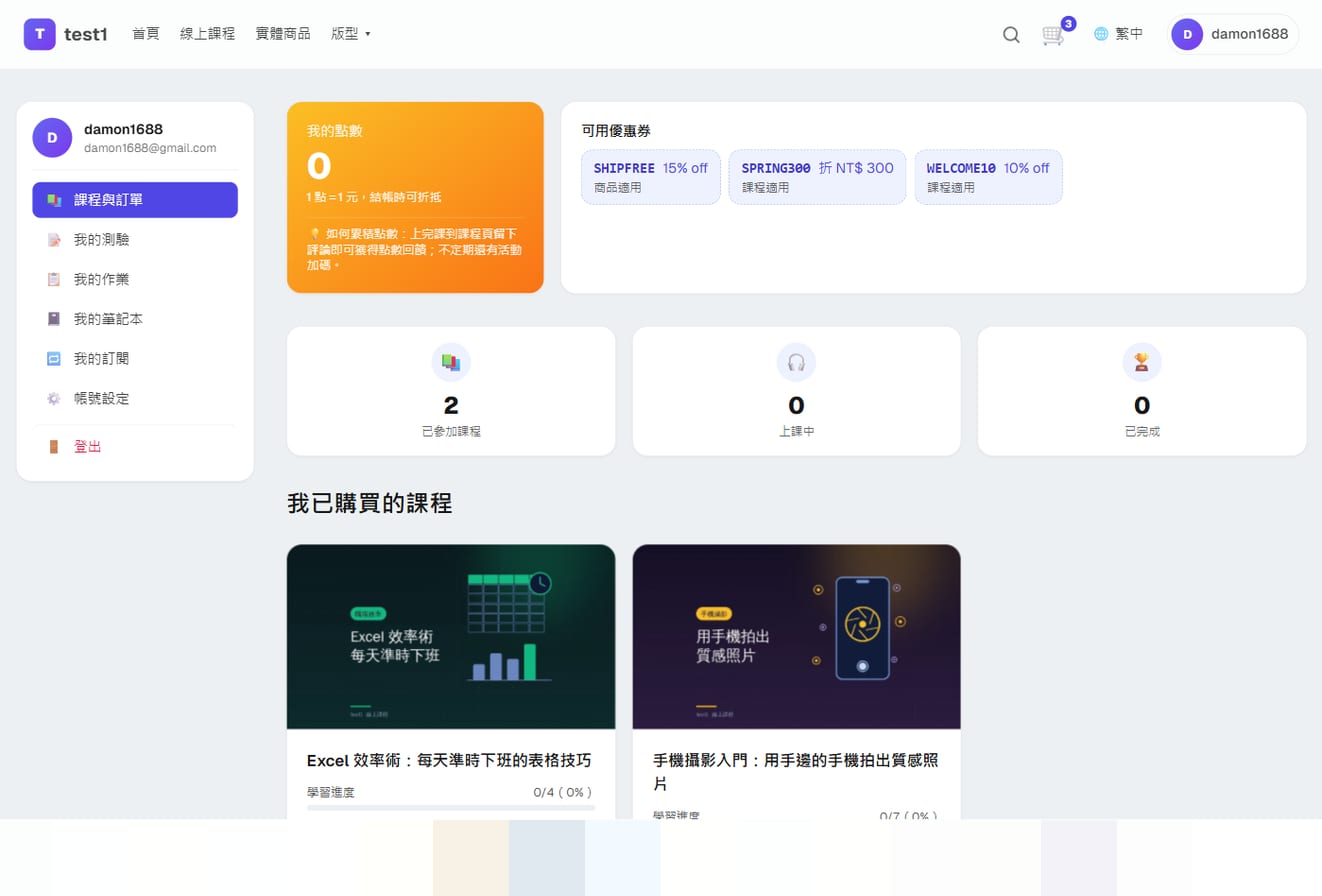The height and width of the screenshot is (896, 1322).
Task: Click the 登出 door icon
Action: pyautogui.click(x=54, y=447)
